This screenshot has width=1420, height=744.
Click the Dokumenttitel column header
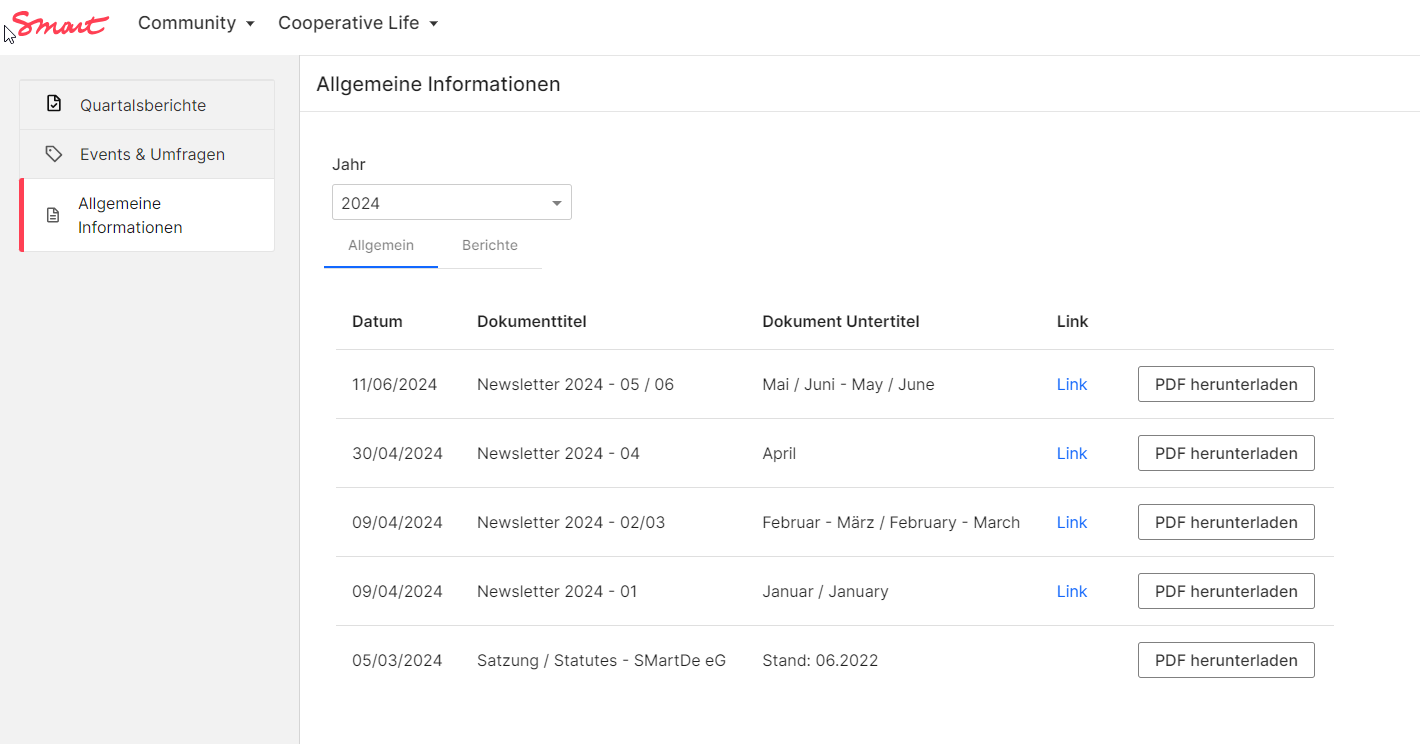(x=532, y=321)
